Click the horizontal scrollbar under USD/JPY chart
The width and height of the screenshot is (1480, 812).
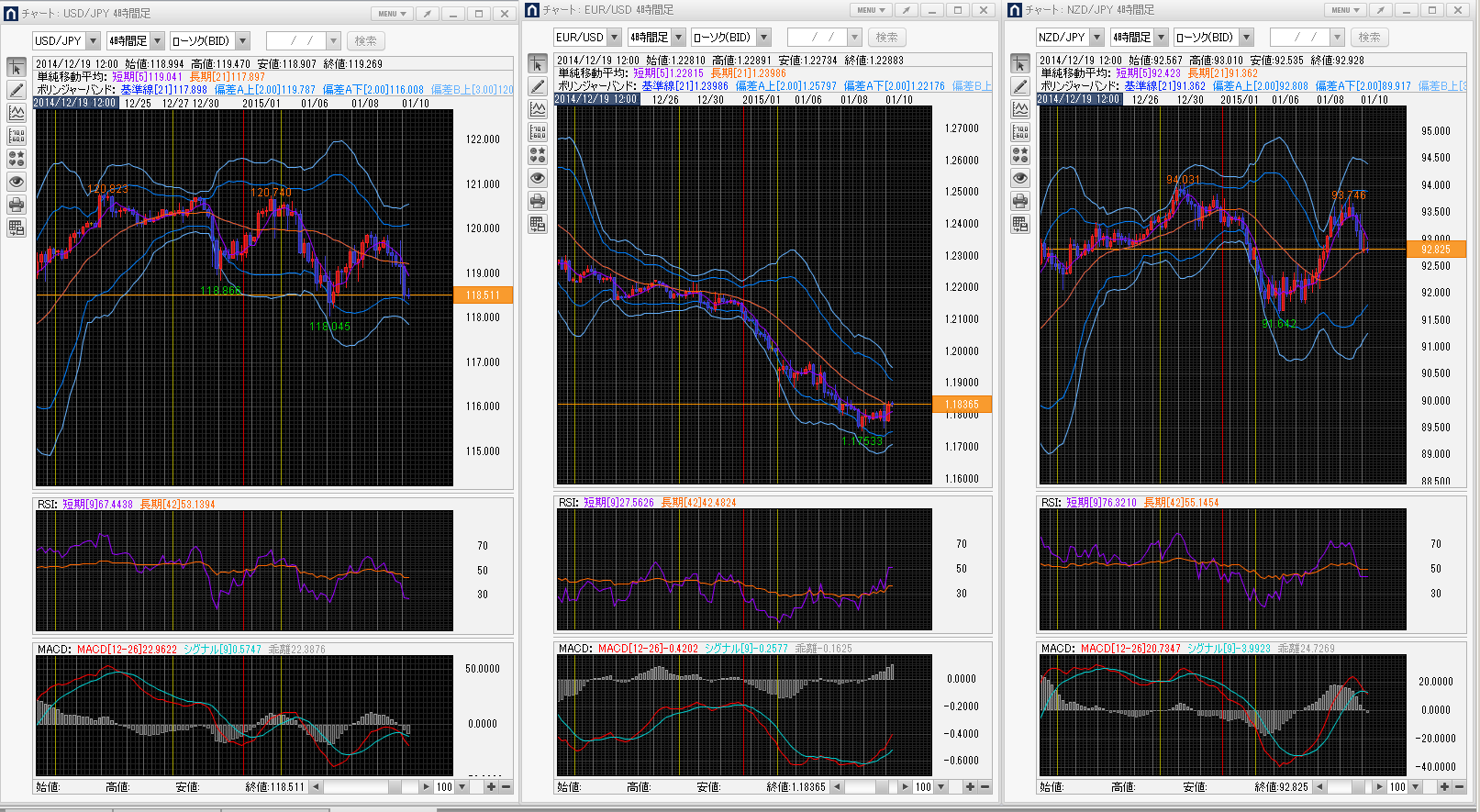[x=367, y=786]
